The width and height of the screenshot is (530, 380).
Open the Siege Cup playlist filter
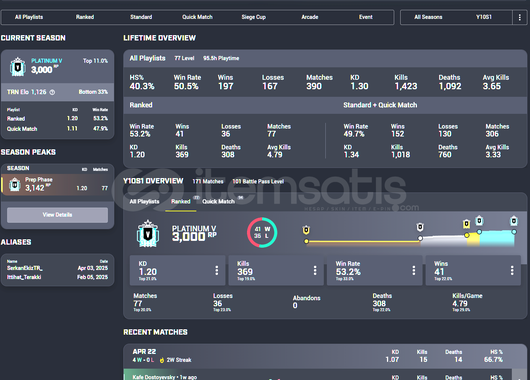254,17
